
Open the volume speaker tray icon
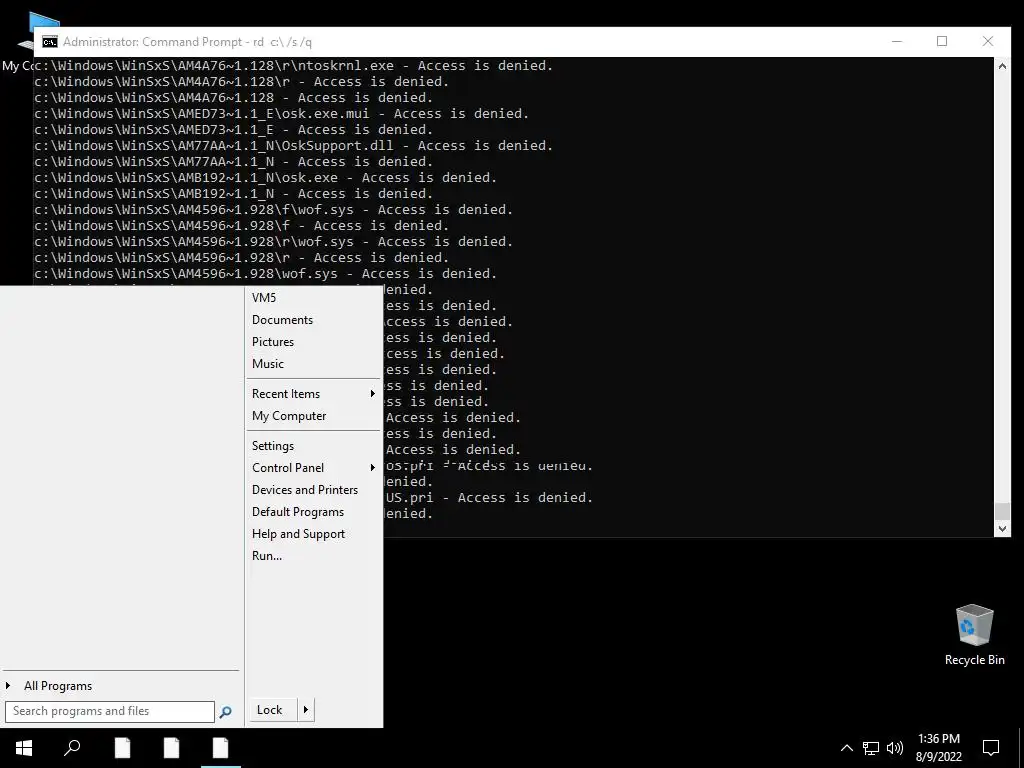895,748
